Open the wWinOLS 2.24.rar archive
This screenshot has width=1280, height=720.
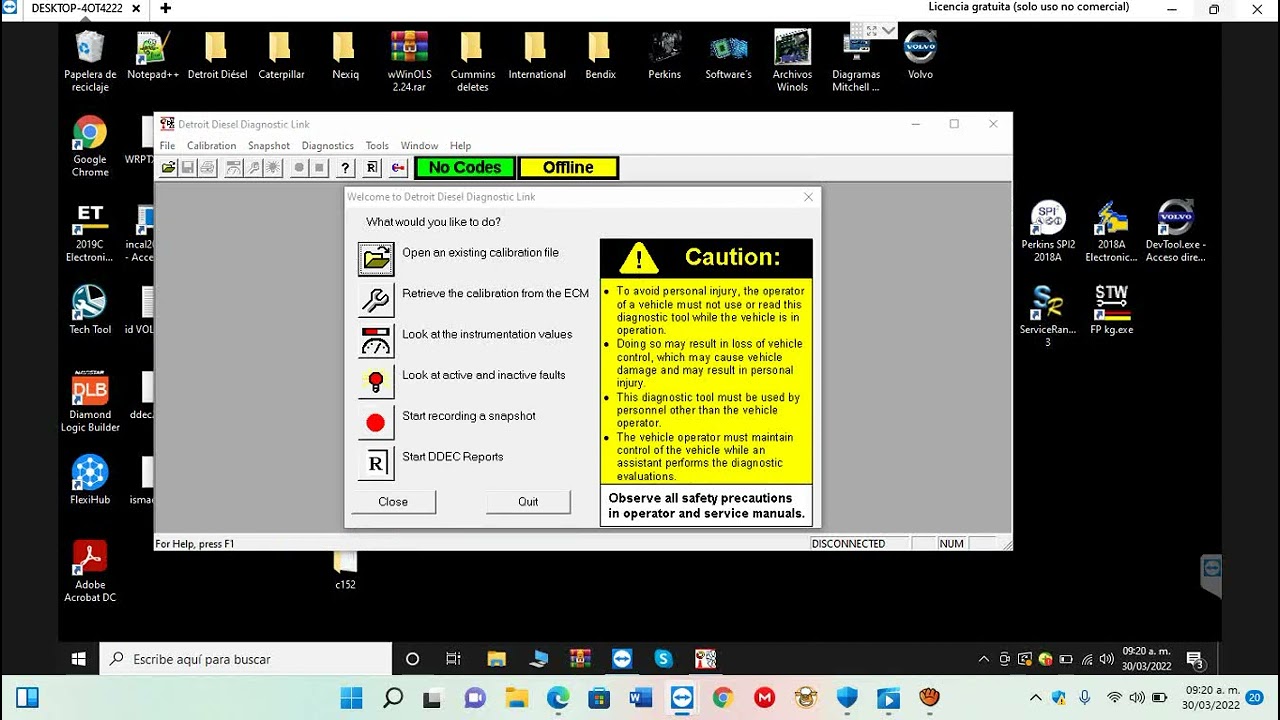tap(410, 61)
